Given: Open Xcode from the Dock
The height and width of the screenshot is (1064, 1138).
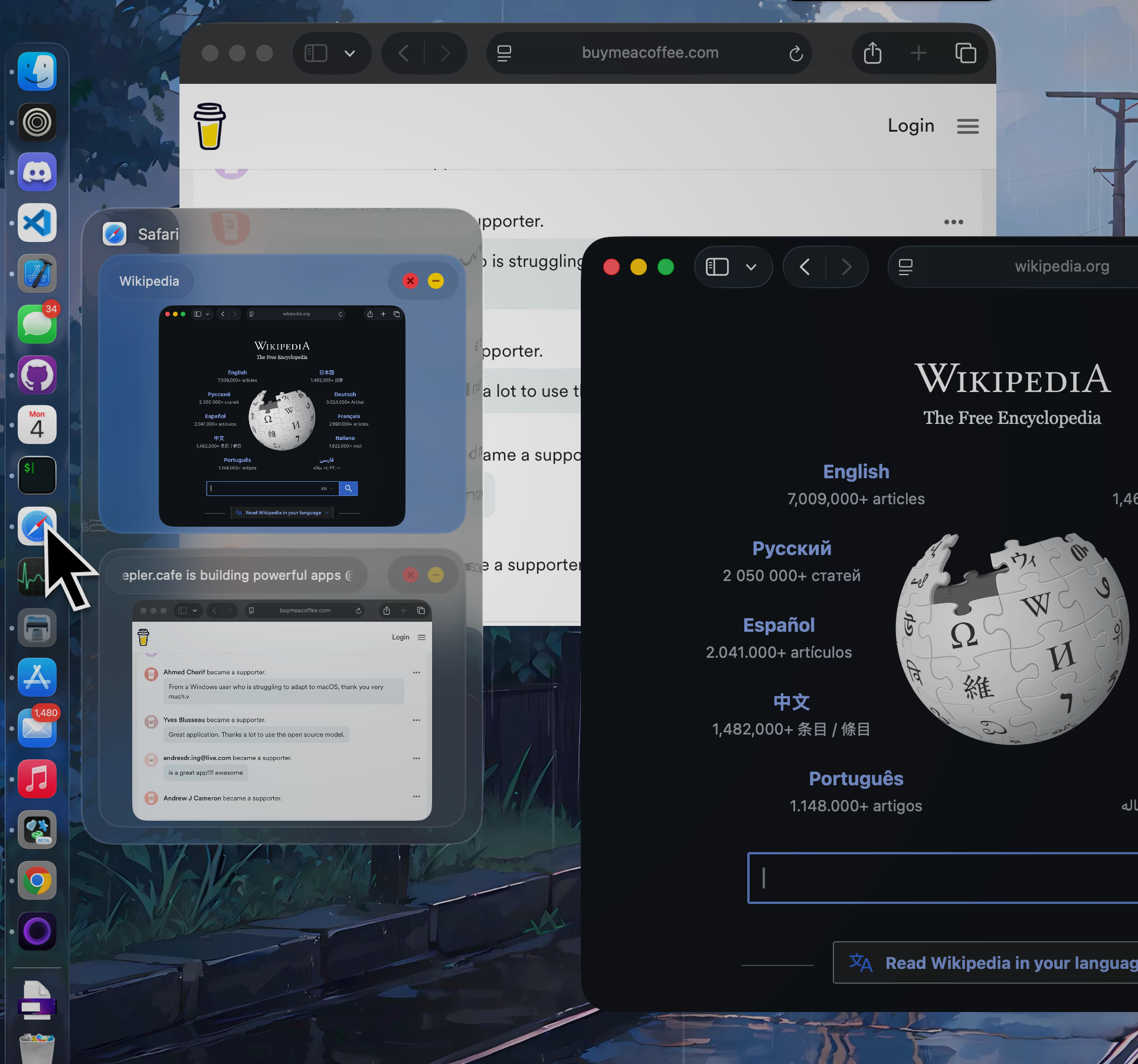Looking at the screenshot, I should (x=37, y=273).
